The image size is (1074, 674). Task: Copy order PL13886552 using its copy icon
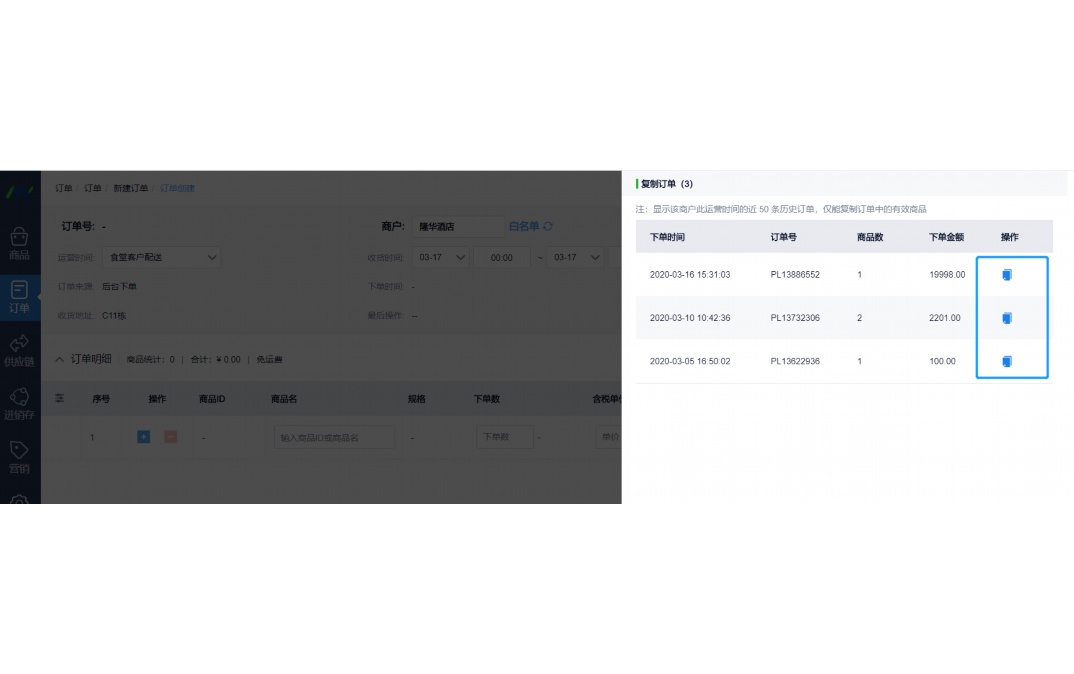tap(1007, 275)
